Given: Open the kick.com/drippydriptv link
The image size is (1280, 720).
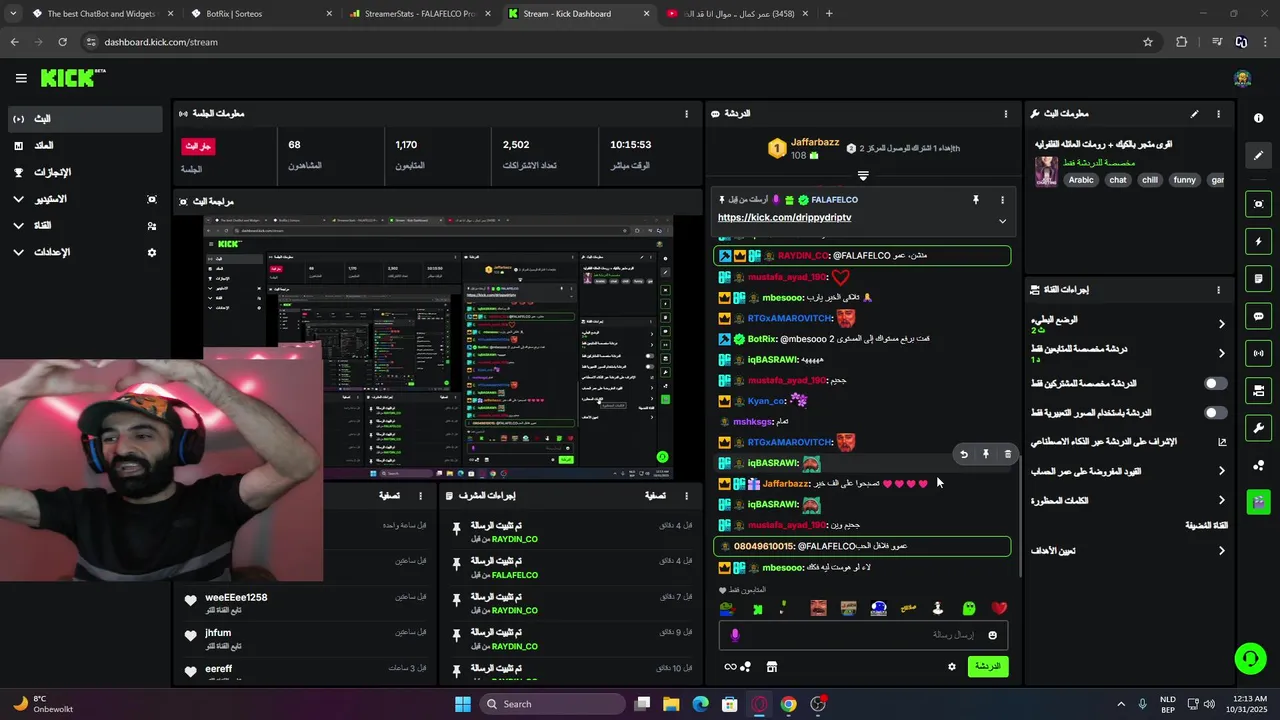Looking at the screenshot, I should click(x=784, y=217).
